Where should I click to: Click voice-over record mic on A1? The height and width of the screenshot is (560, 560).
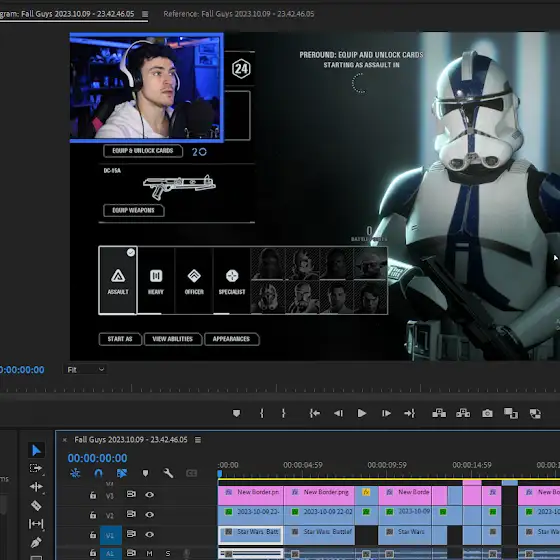click(x=186, y=553)
